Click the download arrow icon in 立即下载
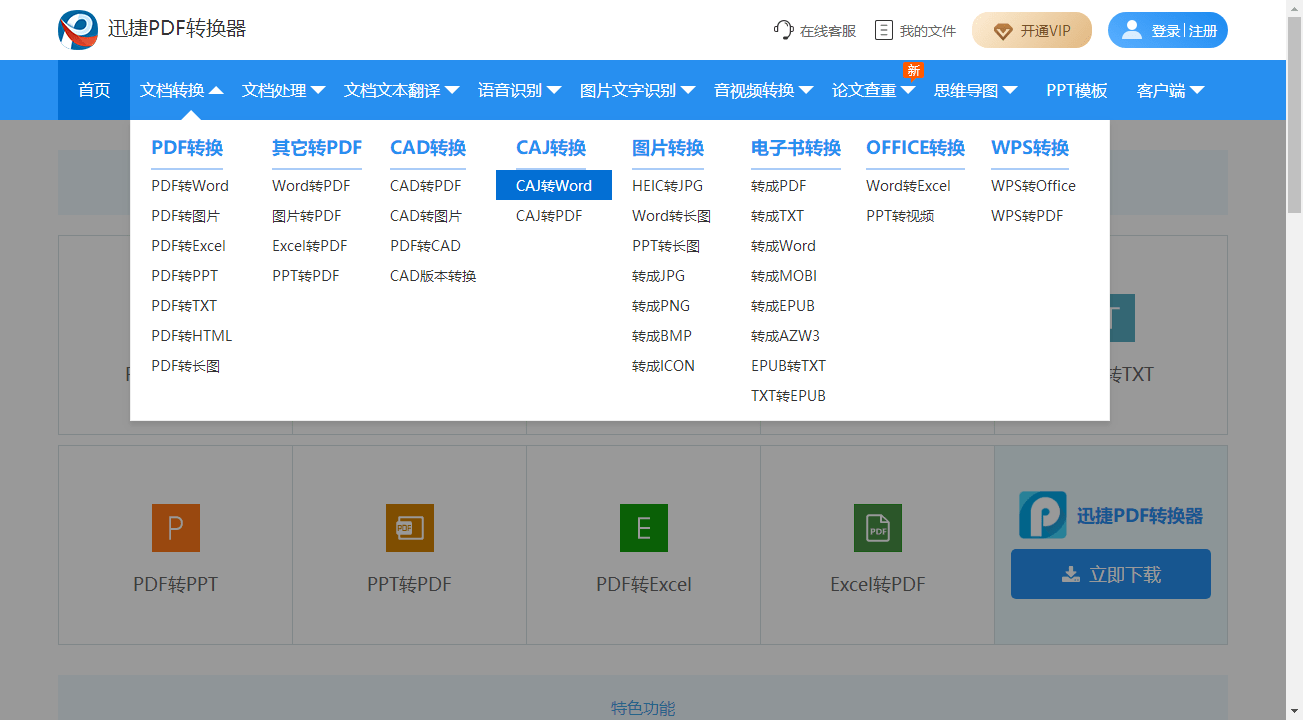The image size is (1303, 720). [1071, 573]
